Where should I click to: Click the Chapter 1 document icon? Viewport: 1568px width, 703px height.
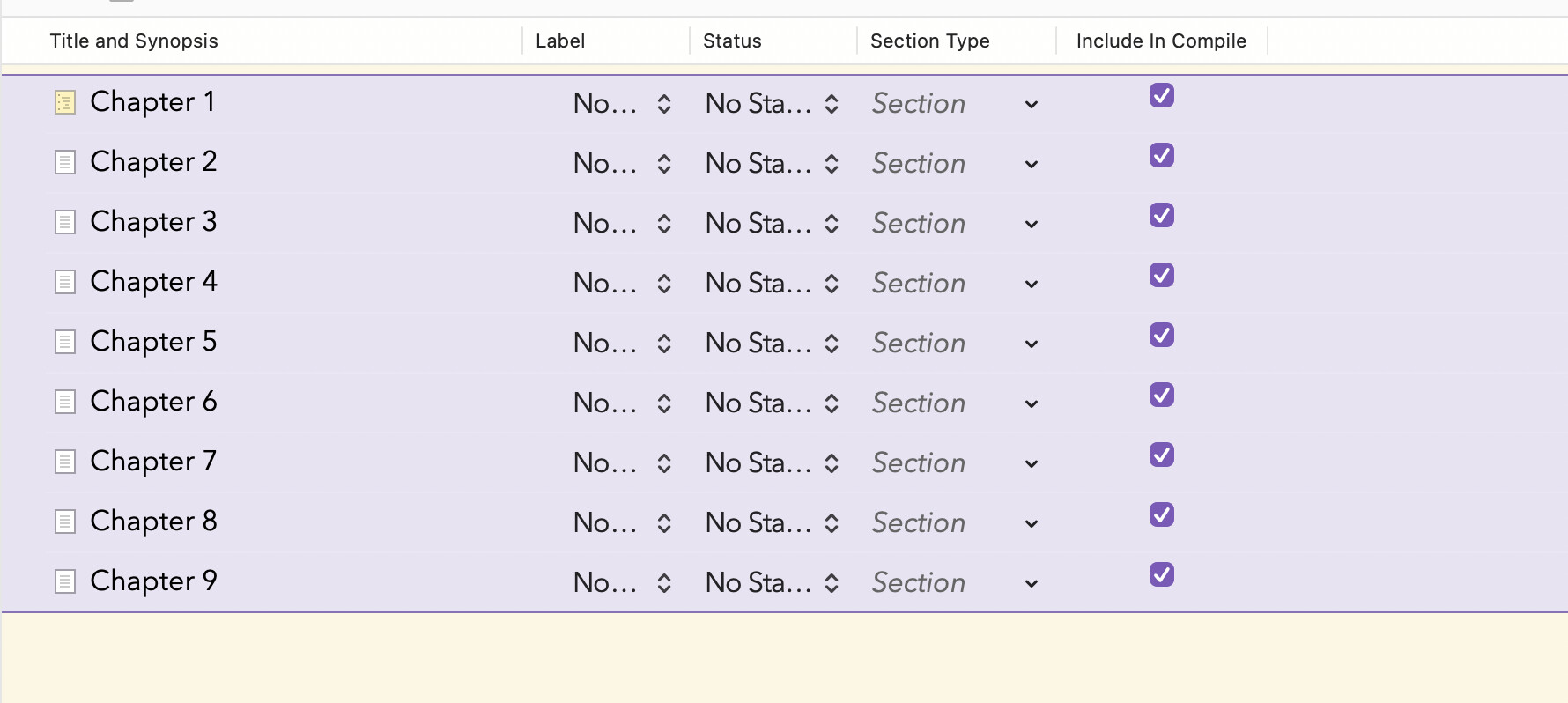coord(65,103)
